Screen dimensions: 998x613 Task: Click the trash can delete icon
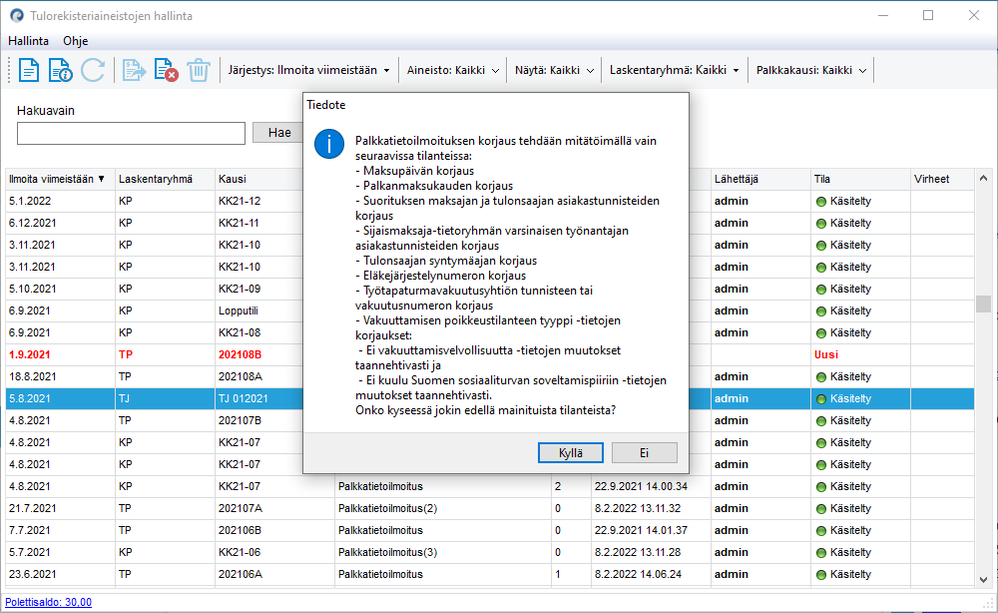coord(198,70)
